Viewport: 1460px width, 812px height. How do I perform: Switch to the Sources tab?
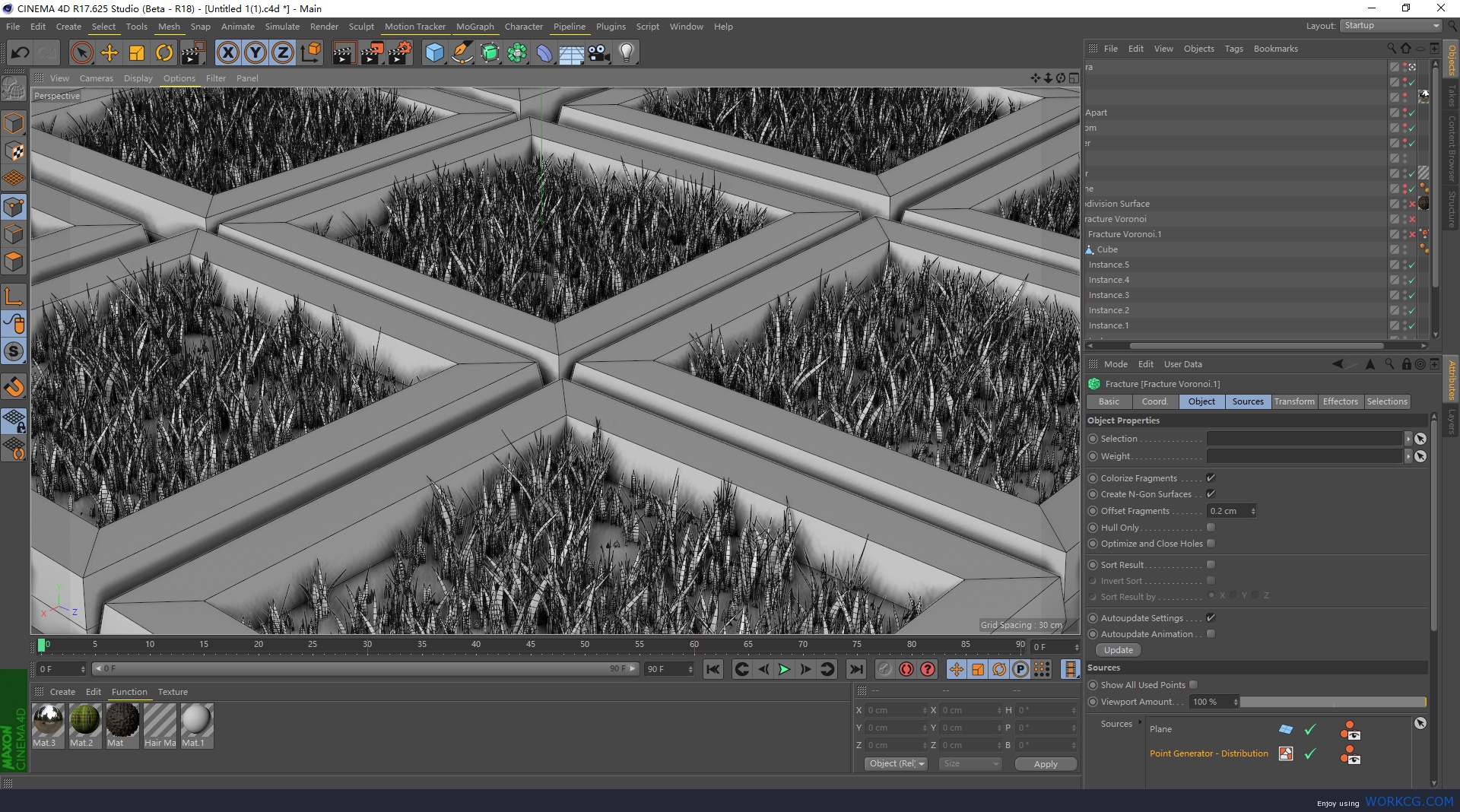point(1248,401)
